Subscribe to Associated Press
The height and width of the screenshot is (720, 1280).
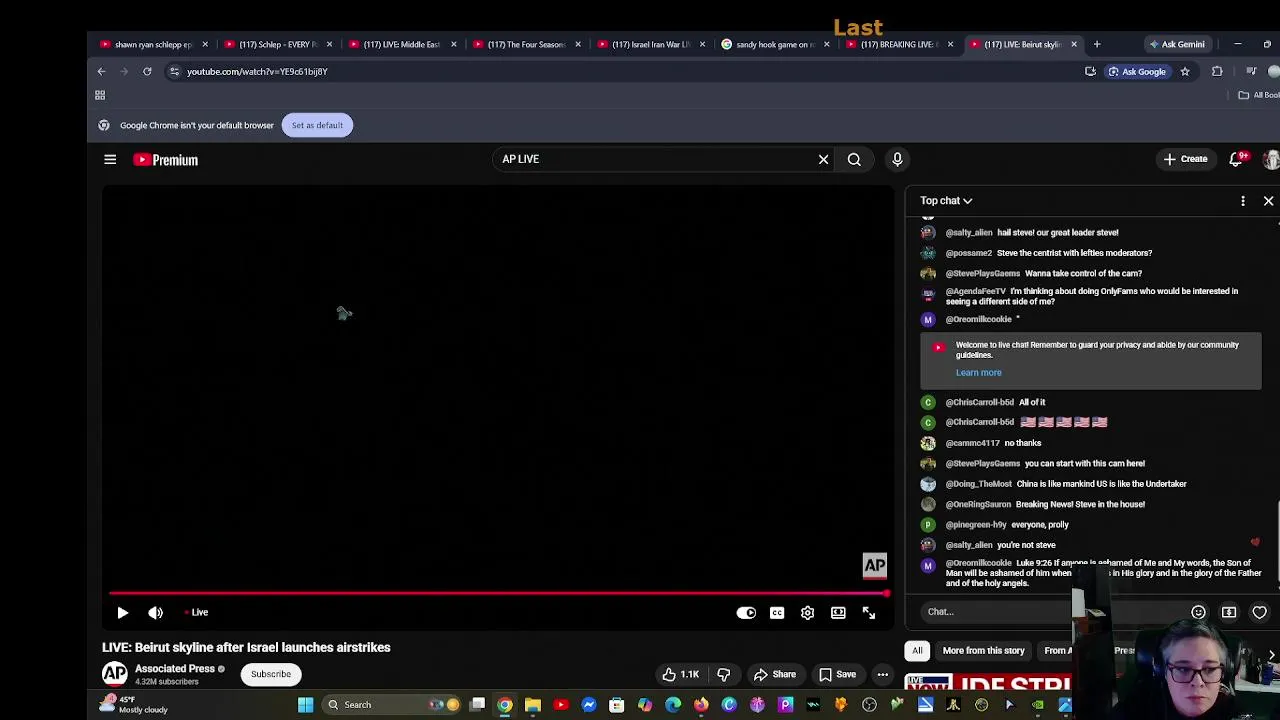click(x=271, y=674)
